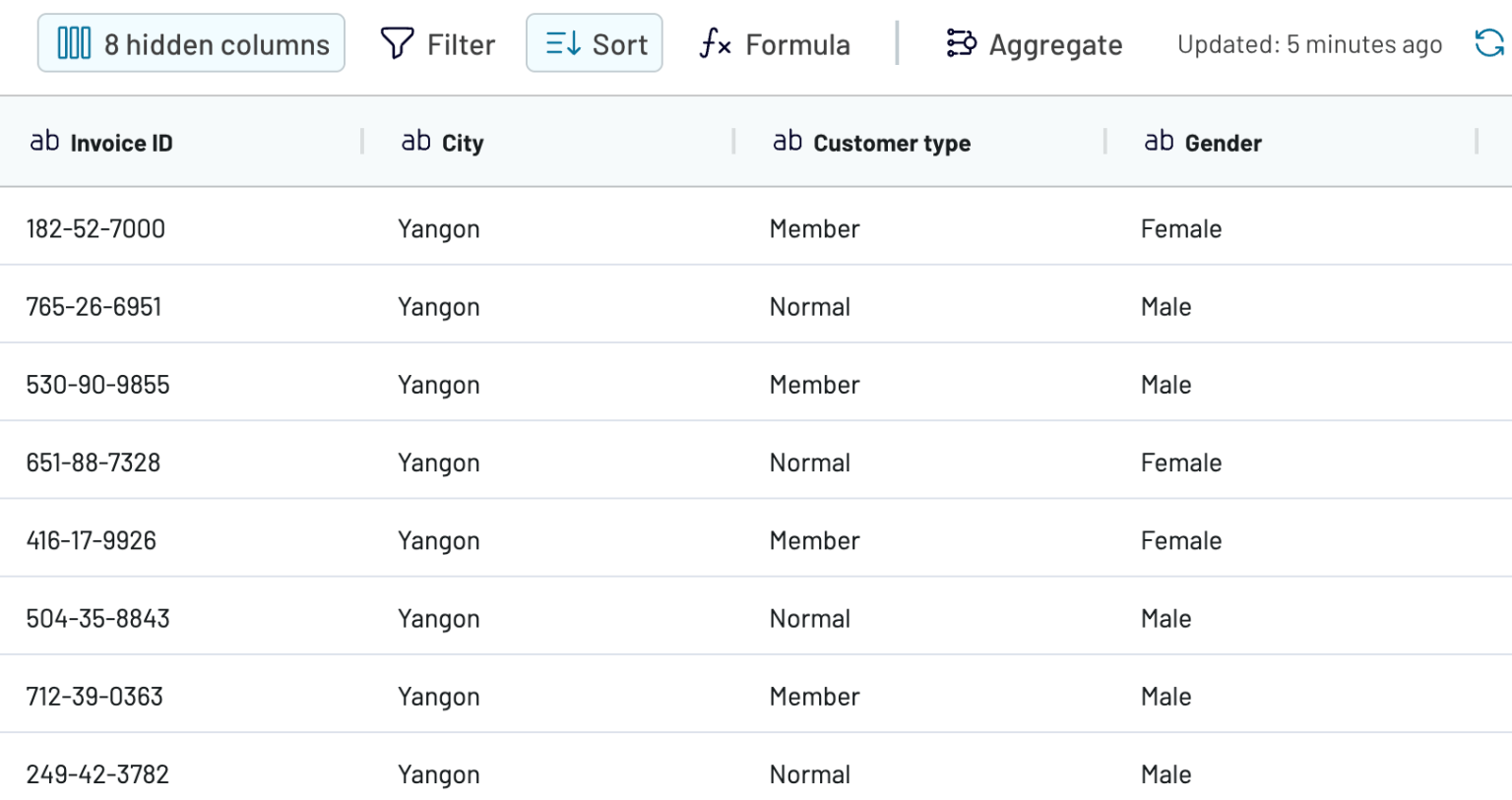Click the ab icon next to the Gender header
The width and height of the screenshot is (1512, 800).
point(1158,140)
